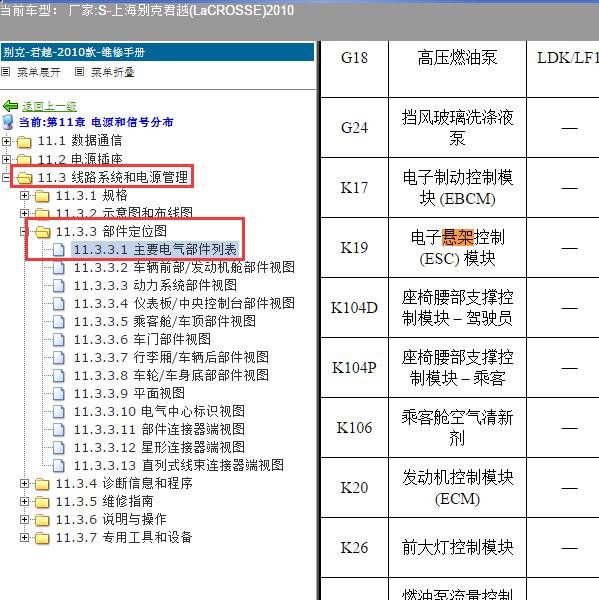
Task: Click the page icon of 11.3.3.5 乘客舱/车顶部件视图
Action: click(58, 321)
